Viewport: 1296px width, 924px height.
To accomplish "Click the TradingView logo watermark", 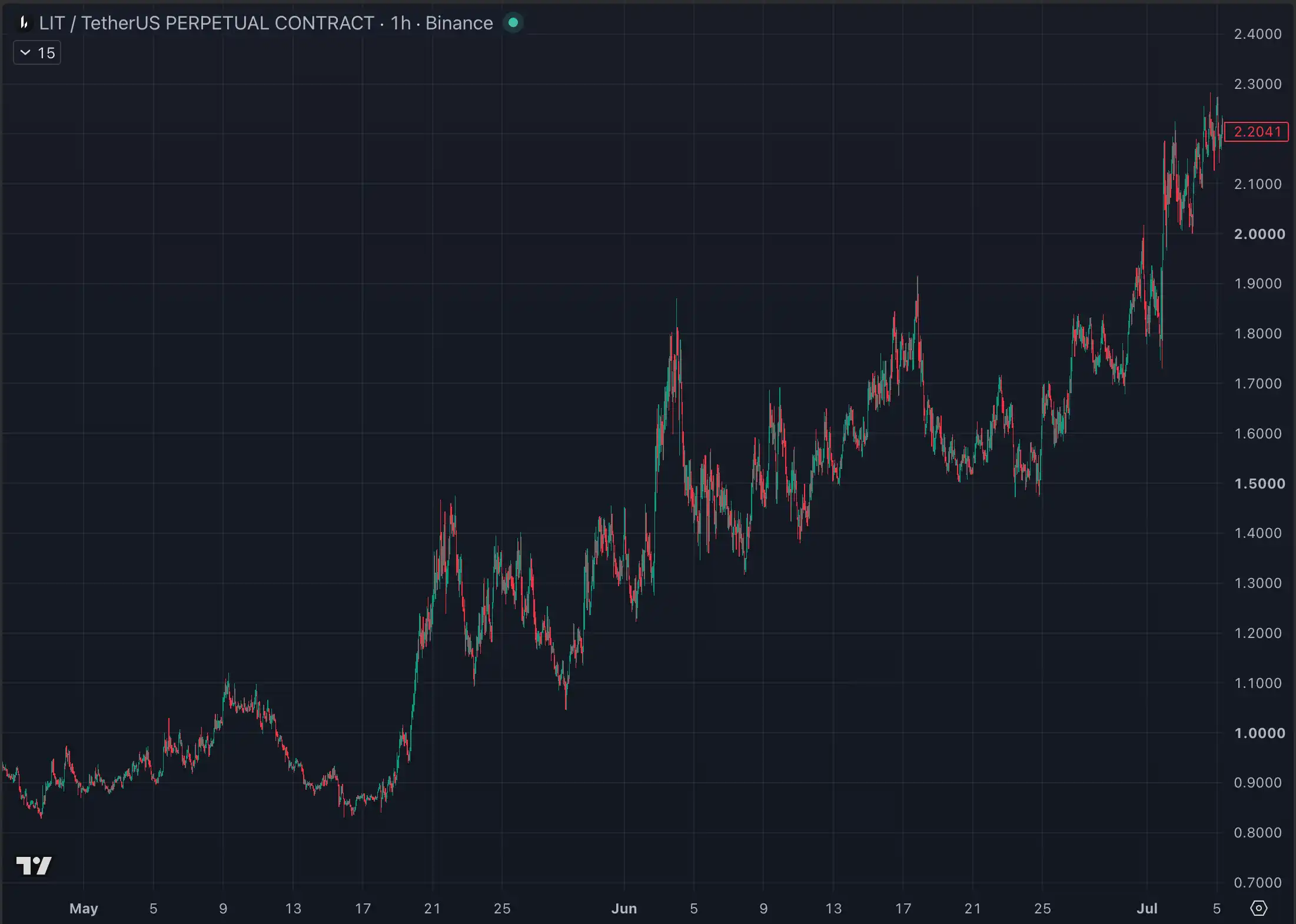I will 34,866.
